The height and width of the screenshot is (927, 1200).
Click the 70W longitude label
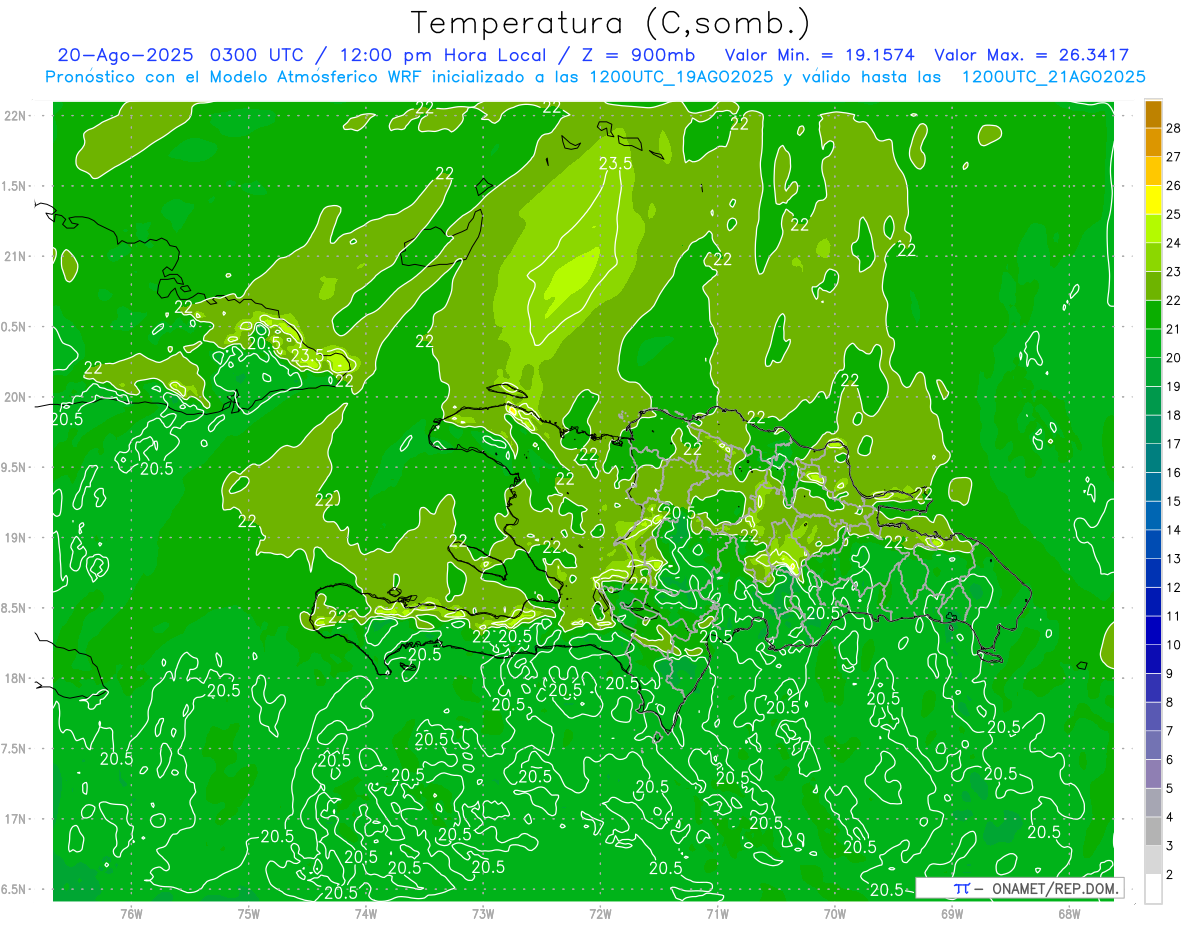pyautogui.click(x=835, y=913)
